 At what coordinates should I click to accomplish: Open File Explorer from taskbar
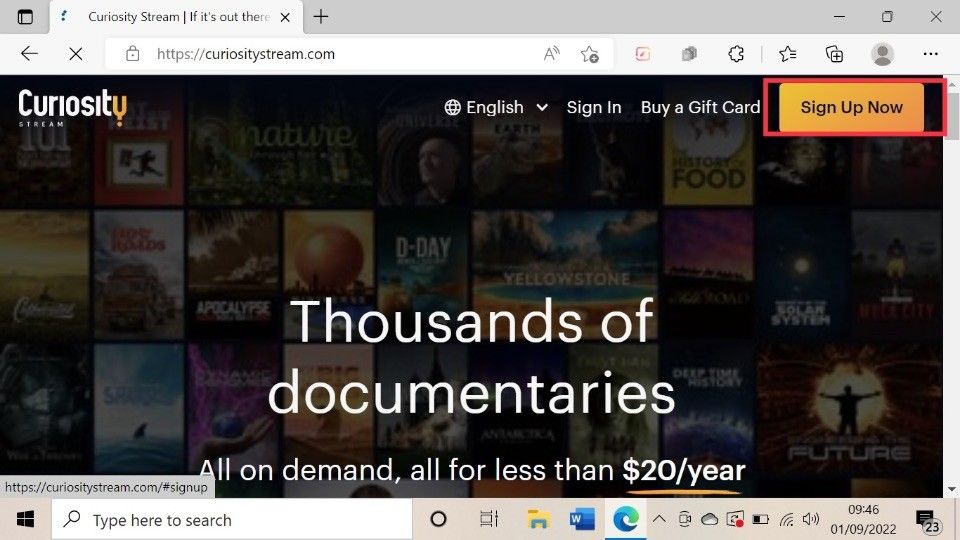tap(538, 520)
